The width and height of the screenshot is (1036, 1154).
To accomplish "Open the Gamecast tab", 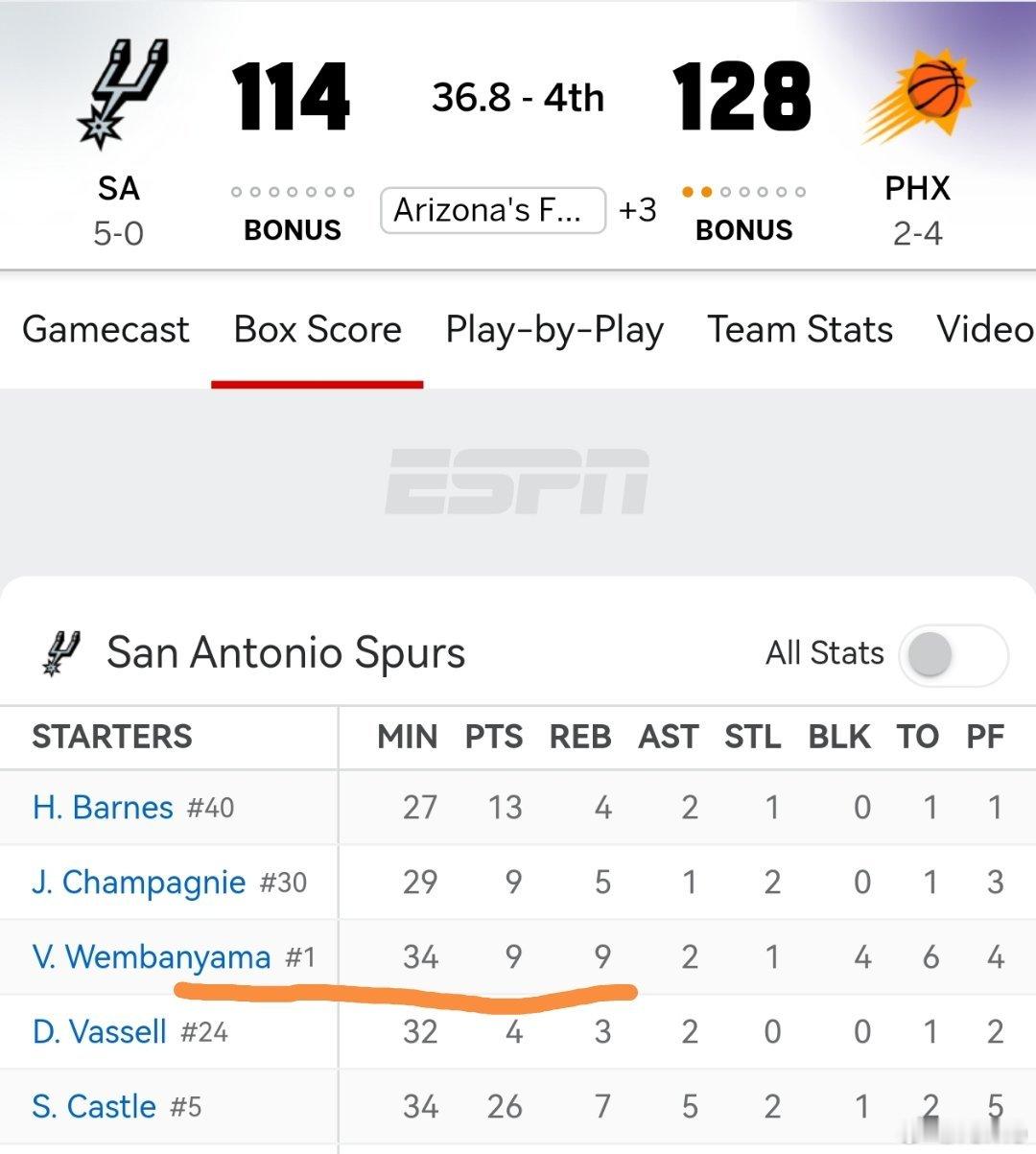I will 106,329.
